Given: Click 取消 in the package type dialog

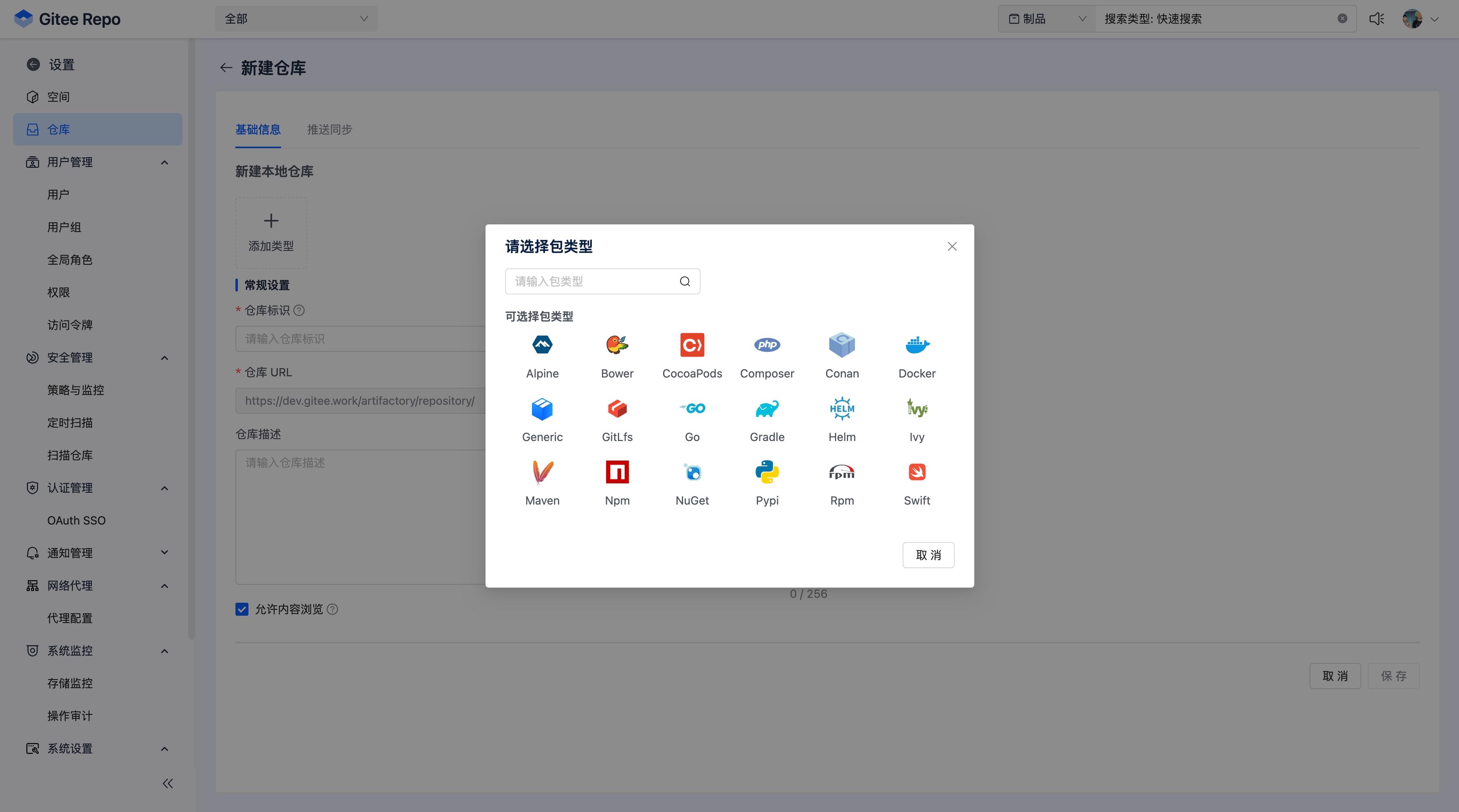Looking at the screenshot, I should (928, 555).
